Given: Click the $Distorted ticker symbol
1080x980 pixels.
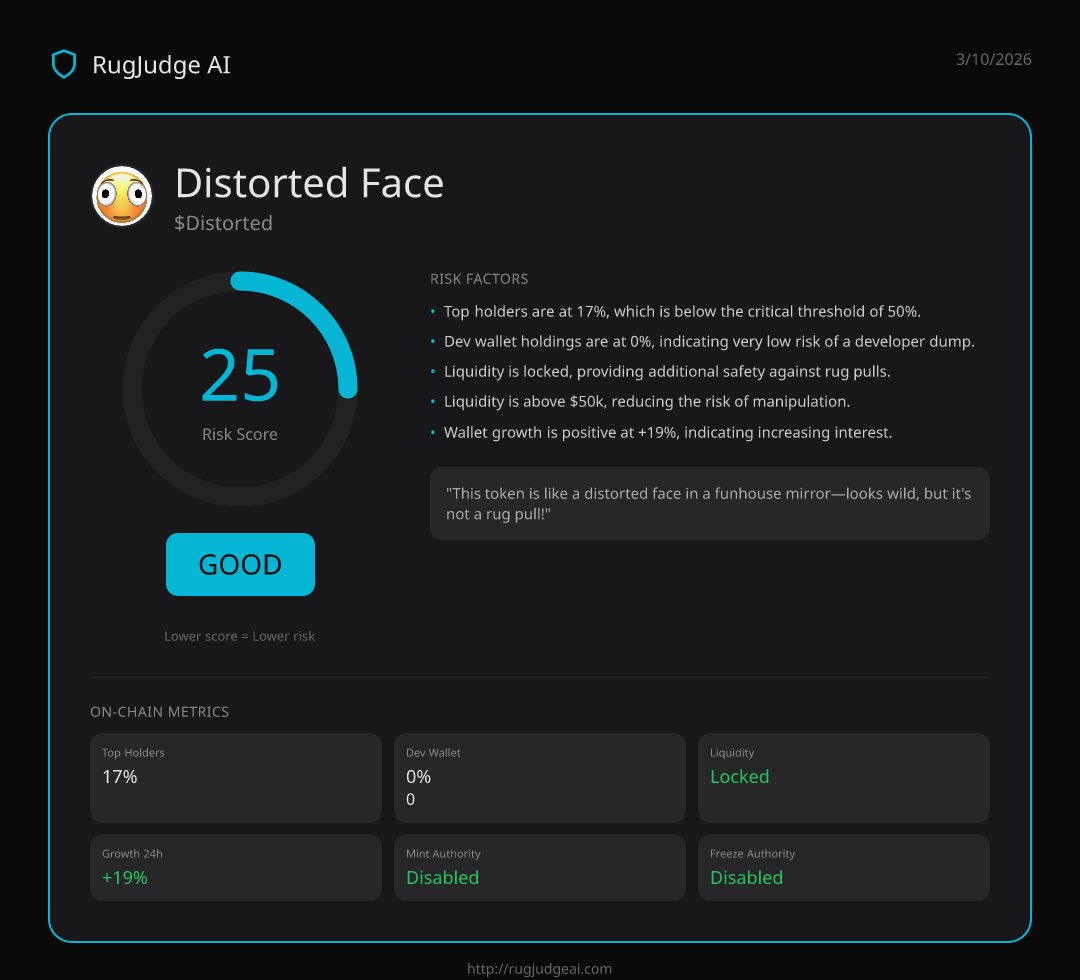Looking at the screenshot, I should (x=223, y=223).
